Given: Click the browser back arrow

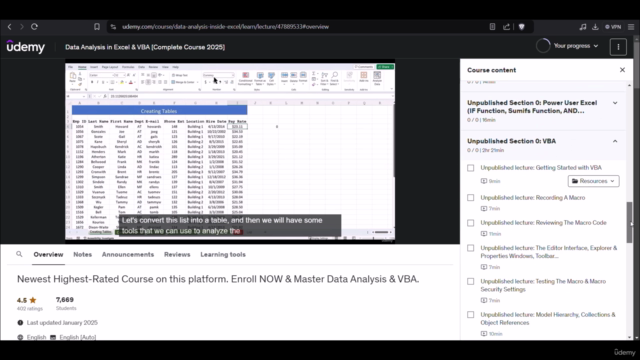Looking at the screenshot, I should (9, 27).
